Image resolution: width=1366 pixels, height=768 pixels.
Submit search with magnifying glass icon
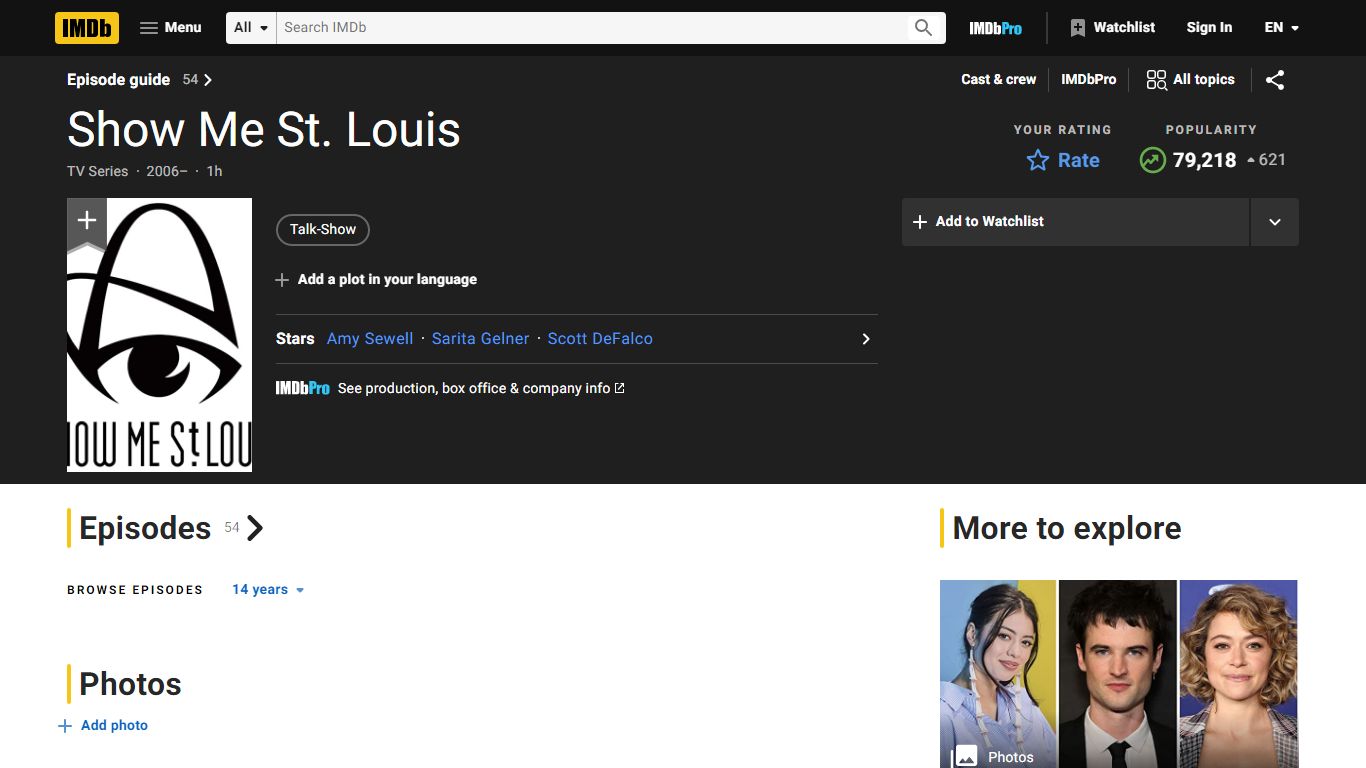(923, 28)
